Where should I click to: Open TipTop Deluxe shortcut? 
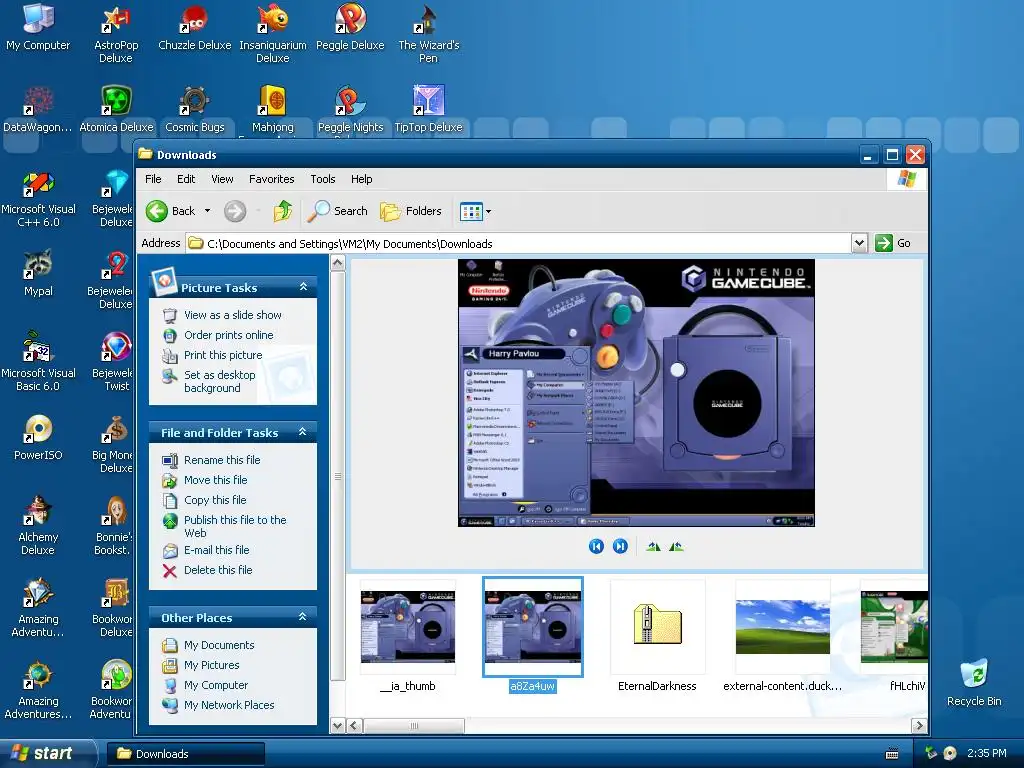point(428,108)
